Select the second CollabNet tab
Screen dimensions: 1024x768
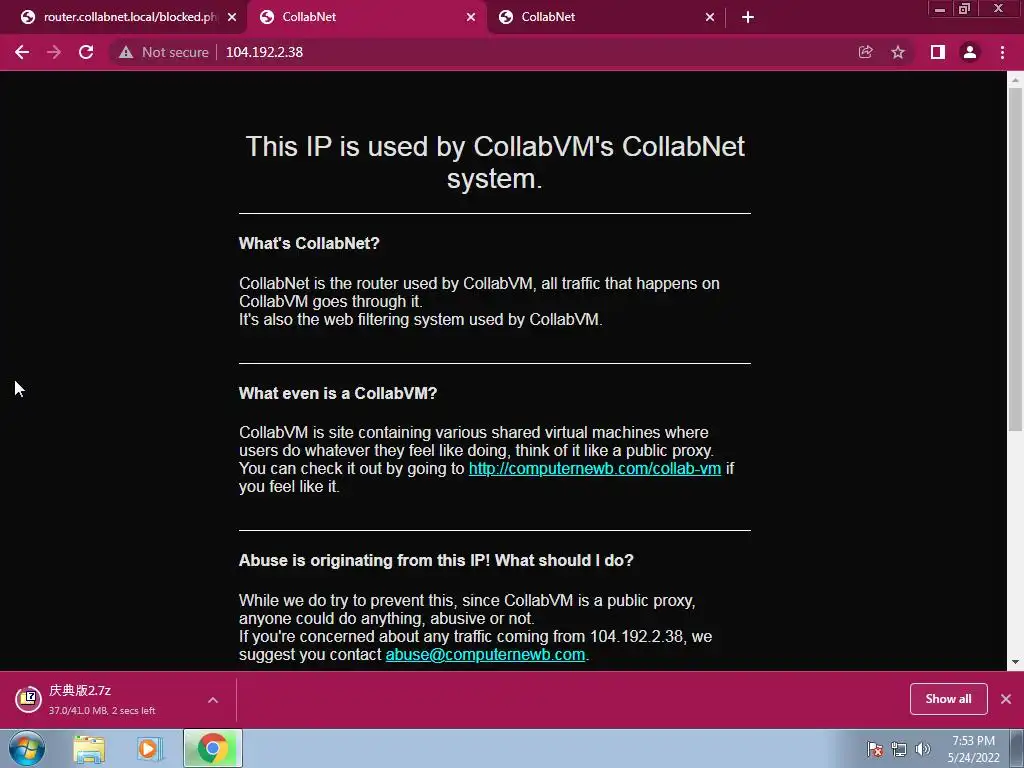pos(366,18)
